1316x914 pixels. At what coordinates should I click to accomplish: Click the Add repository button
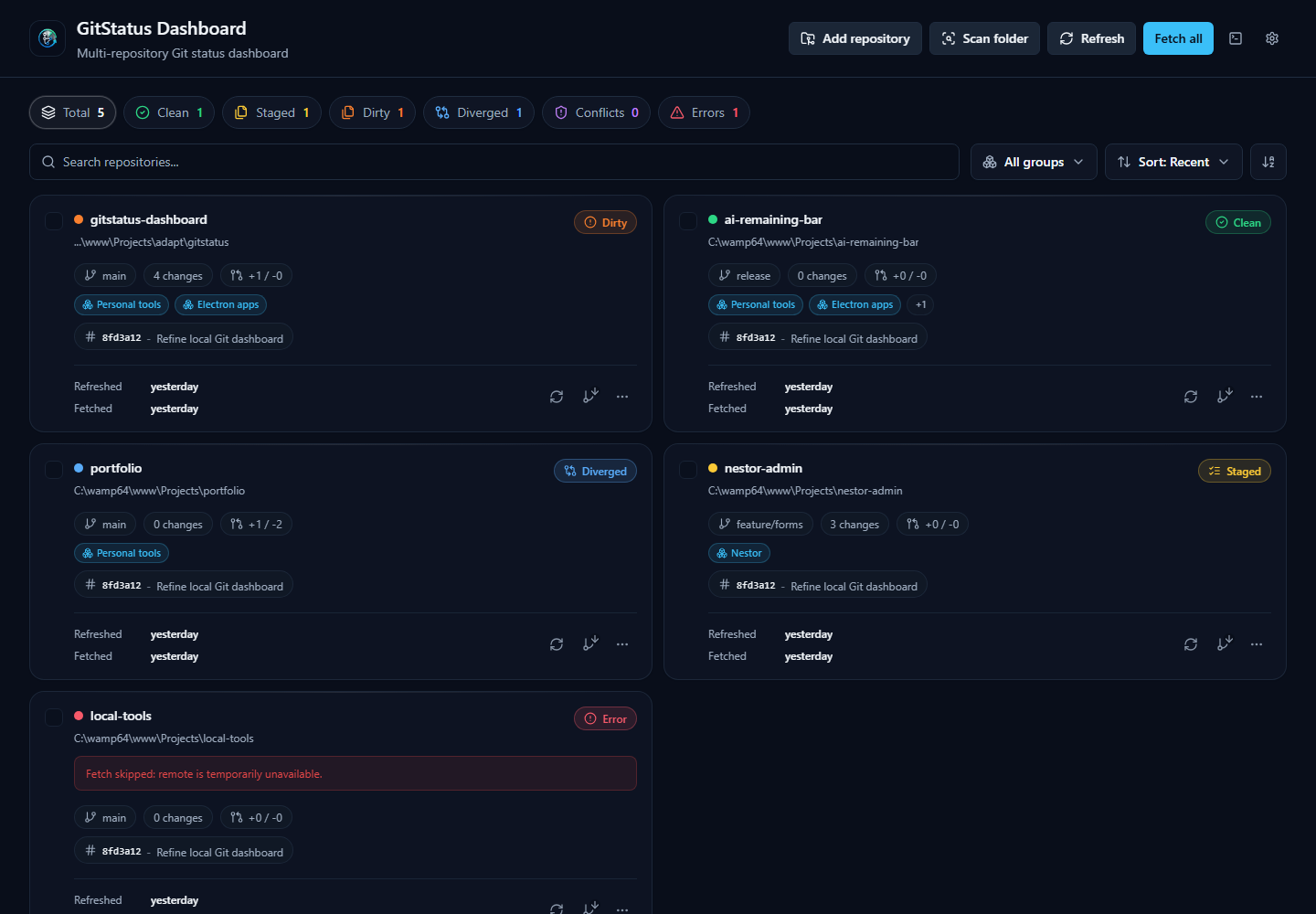[855, 38]
